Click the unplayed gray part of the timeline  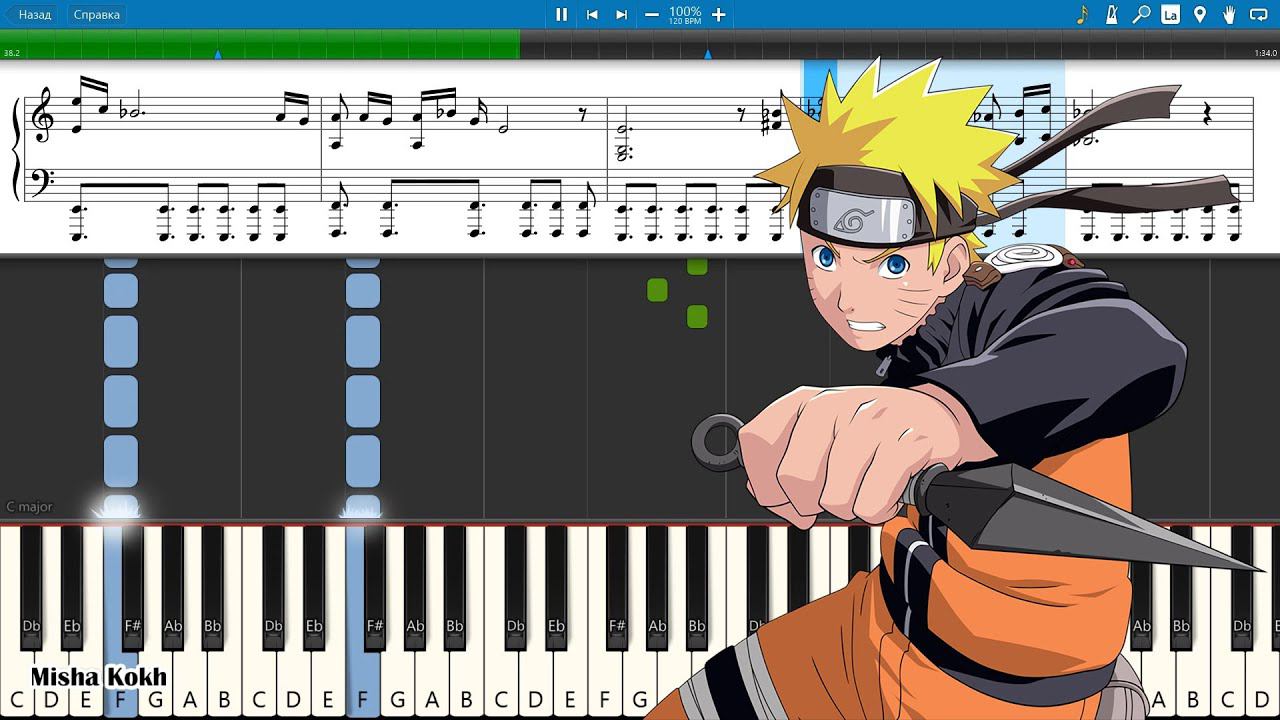click(900, 43)
